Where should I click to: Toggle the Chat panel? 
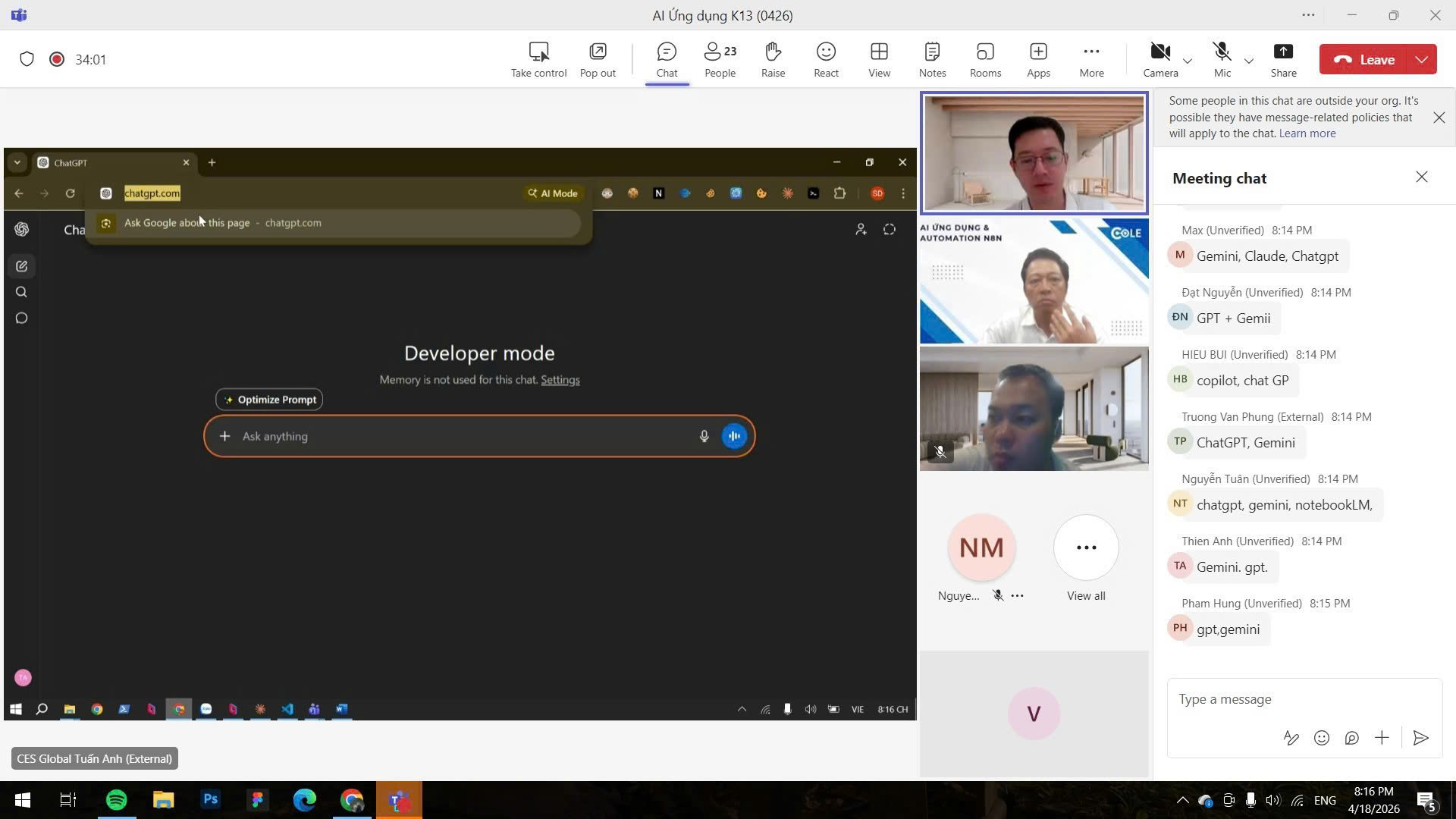(x=667, y=59)
